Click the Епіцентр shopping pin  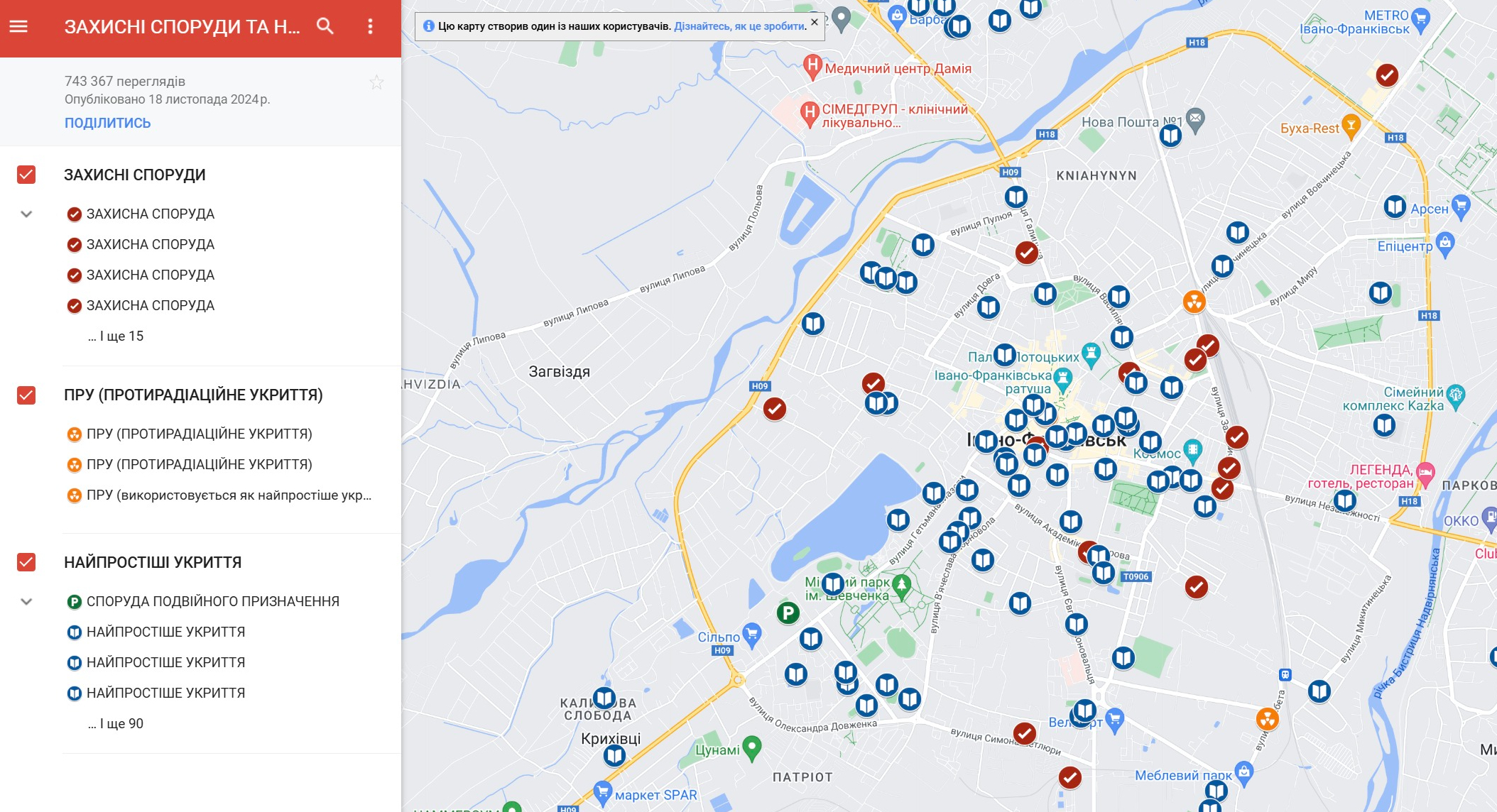pyautogui.click(x=1444, y=244)
